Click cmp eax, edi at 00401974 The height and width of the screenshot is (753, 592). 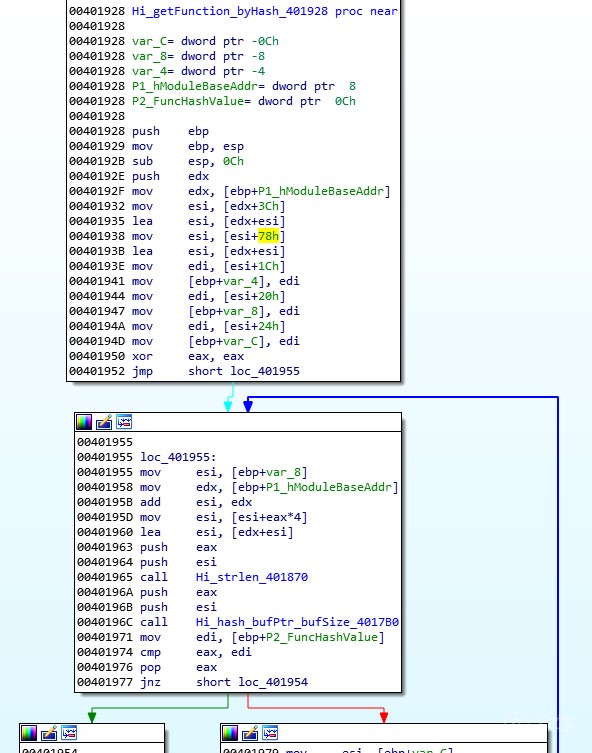pyautogui.click(x=196, y=652)
